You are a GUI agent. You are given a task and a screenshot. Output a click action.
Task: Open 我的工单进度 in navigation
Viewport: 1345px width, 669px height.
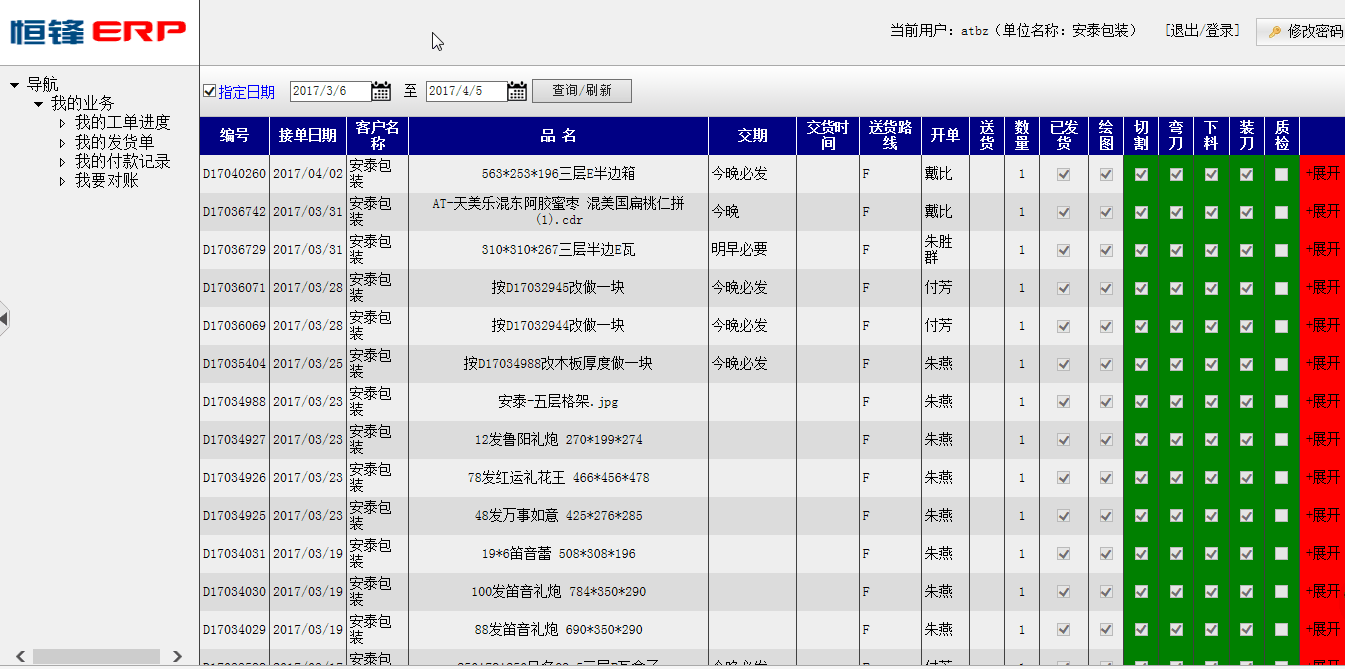tap(122, 123)
